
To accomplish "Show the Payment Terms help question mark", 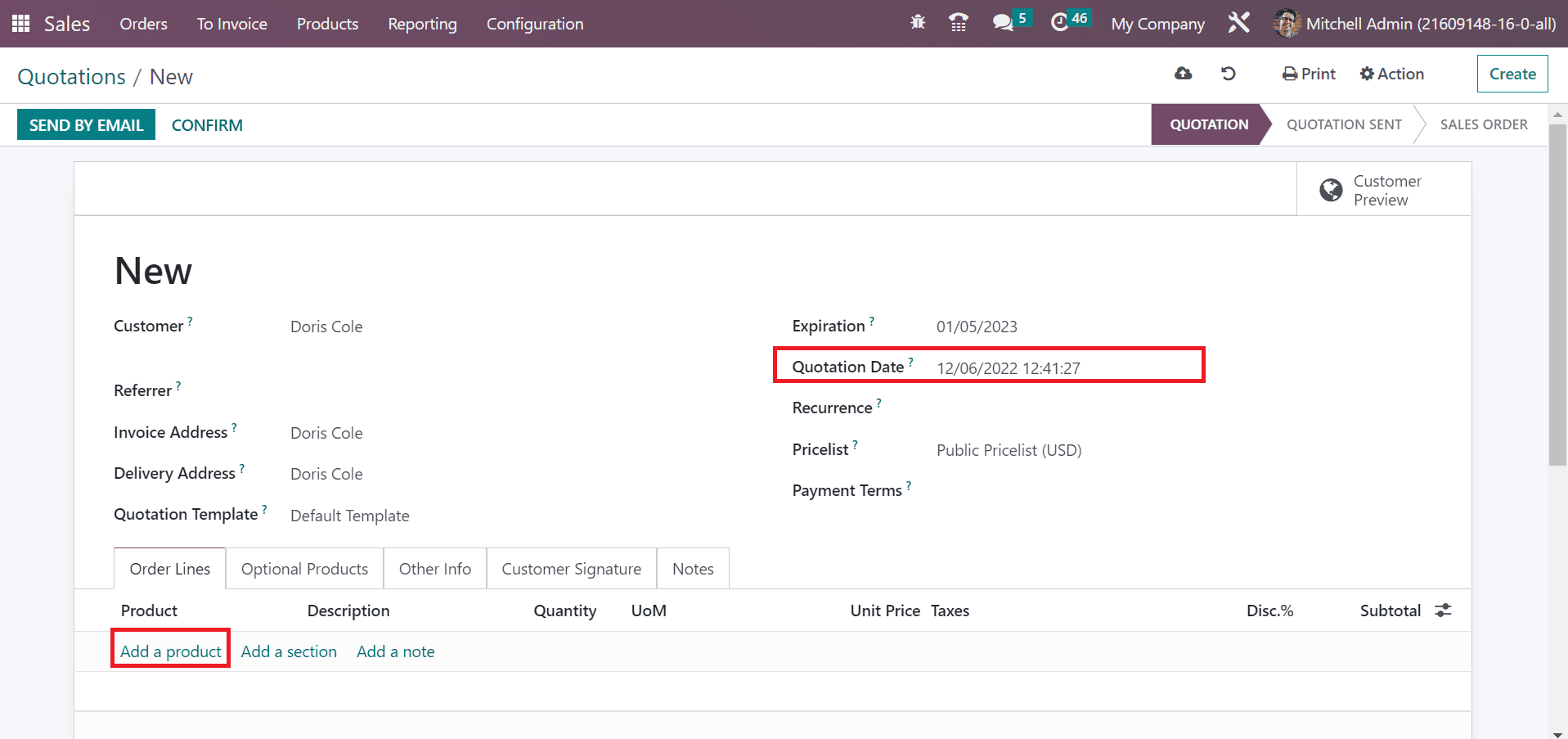I will pos(908,485).
